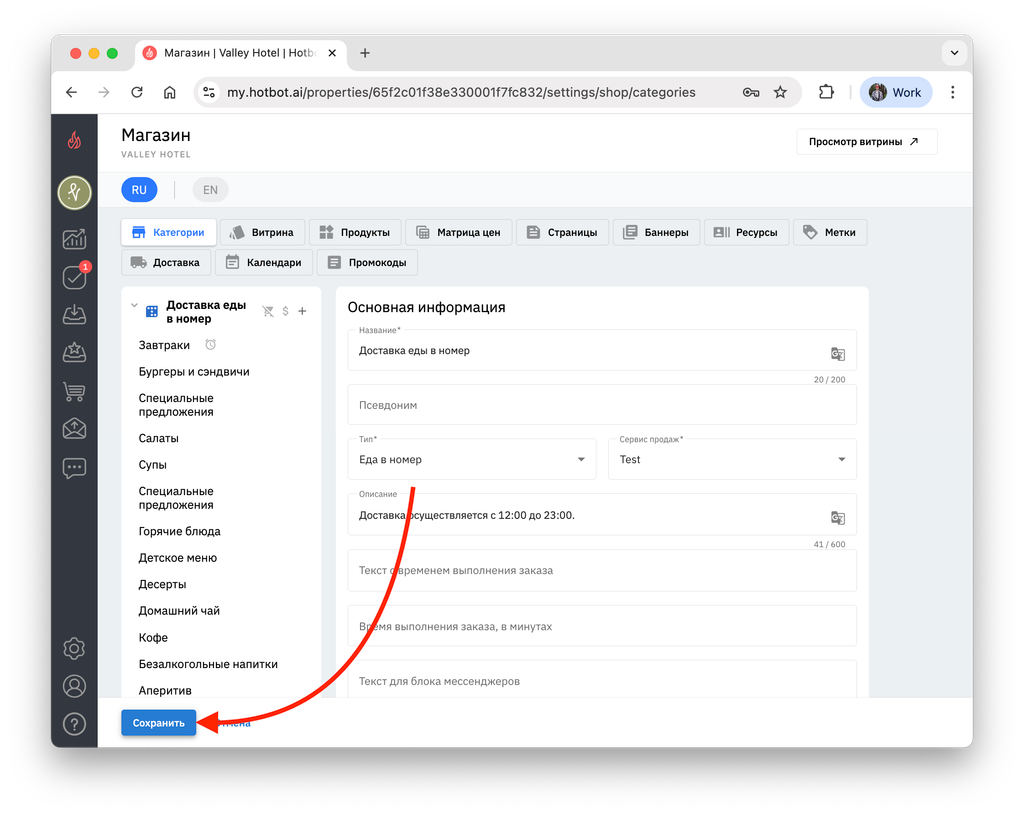Viewport: 1024px width, 815px height.
Task: Open the Work profile menu
Action: [895, 93]
